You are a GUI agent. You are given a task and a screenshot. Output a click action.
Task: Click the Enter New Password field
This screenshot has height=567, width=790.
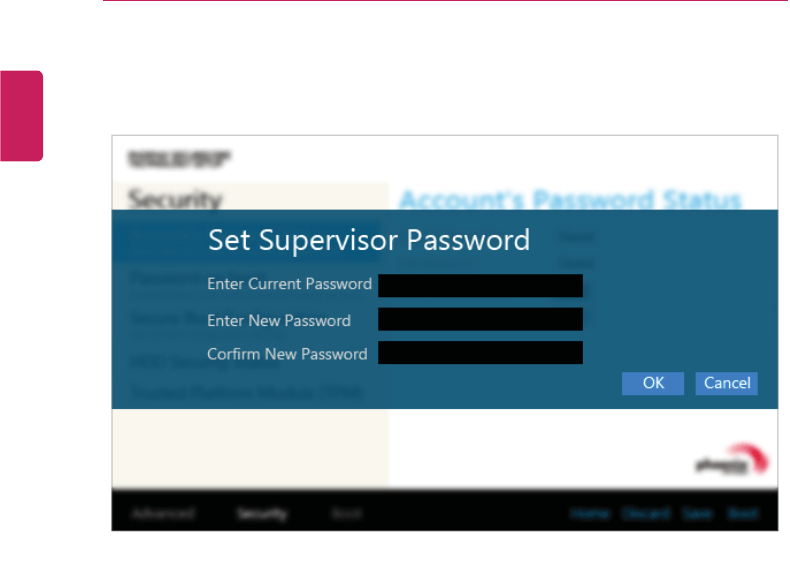click(480, 320)
